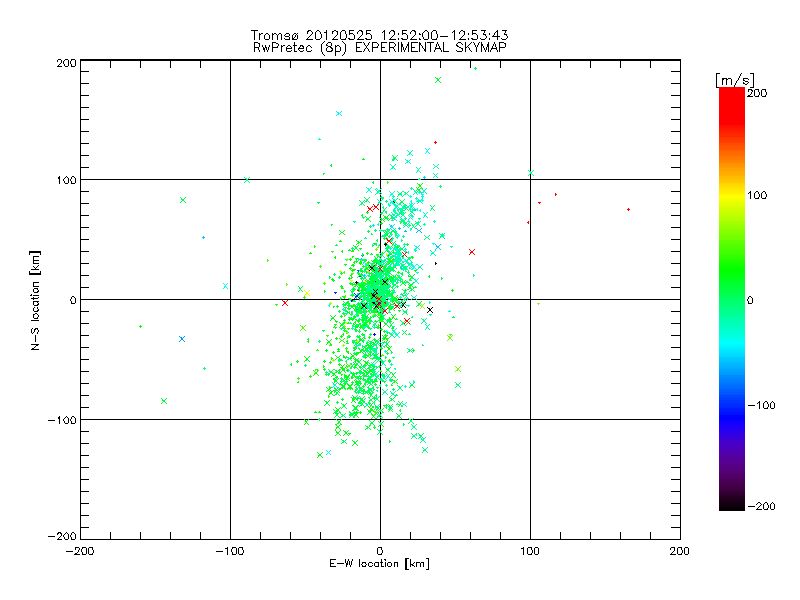Click colorbar tick label "0"
800x600 pixels.
[750, 300]
